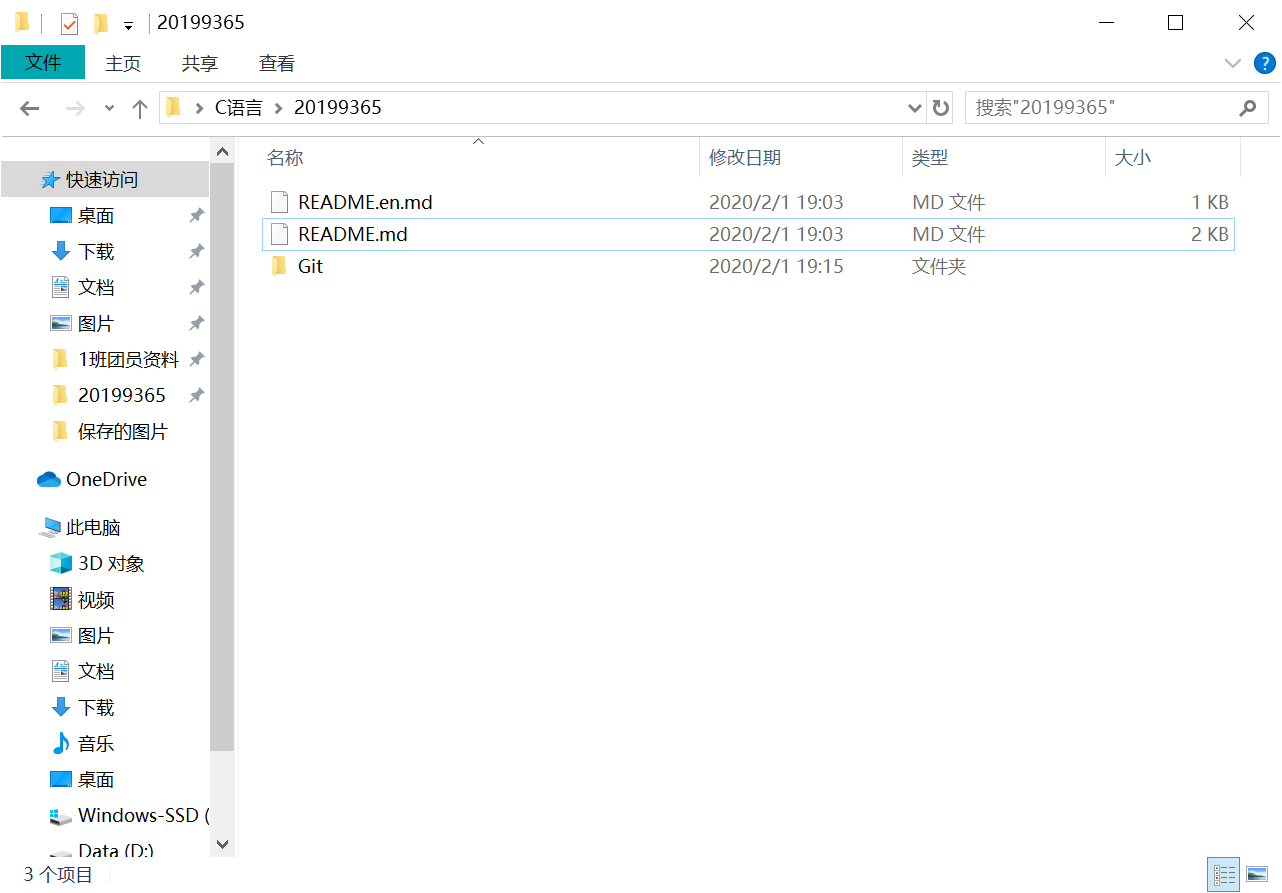The height and width of the screenshot is (893, 1282).
Task: Select the README.md file
Action: coord(748,234)
